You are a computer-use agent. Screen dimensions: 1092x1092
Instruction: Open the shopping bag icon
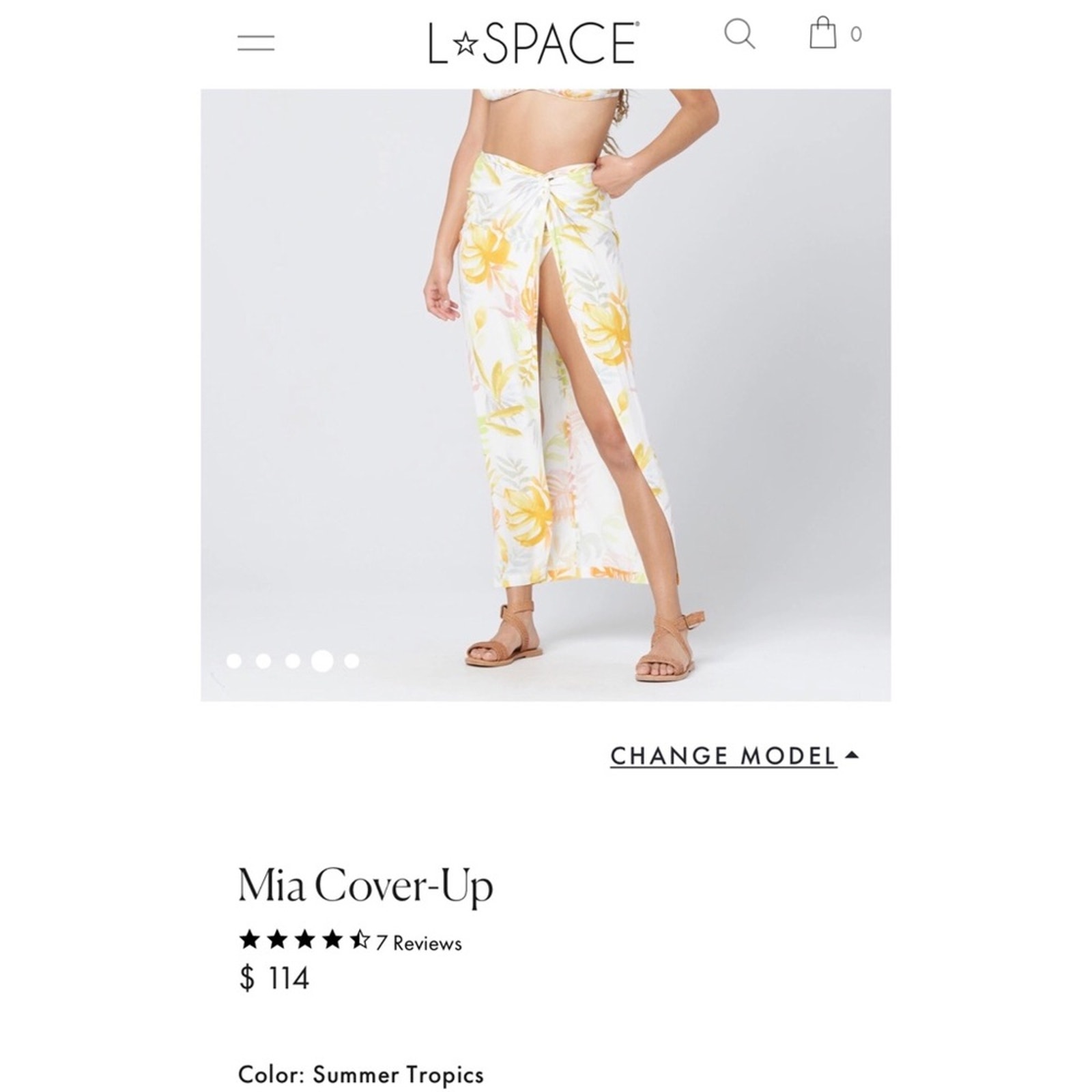point(822,32)
